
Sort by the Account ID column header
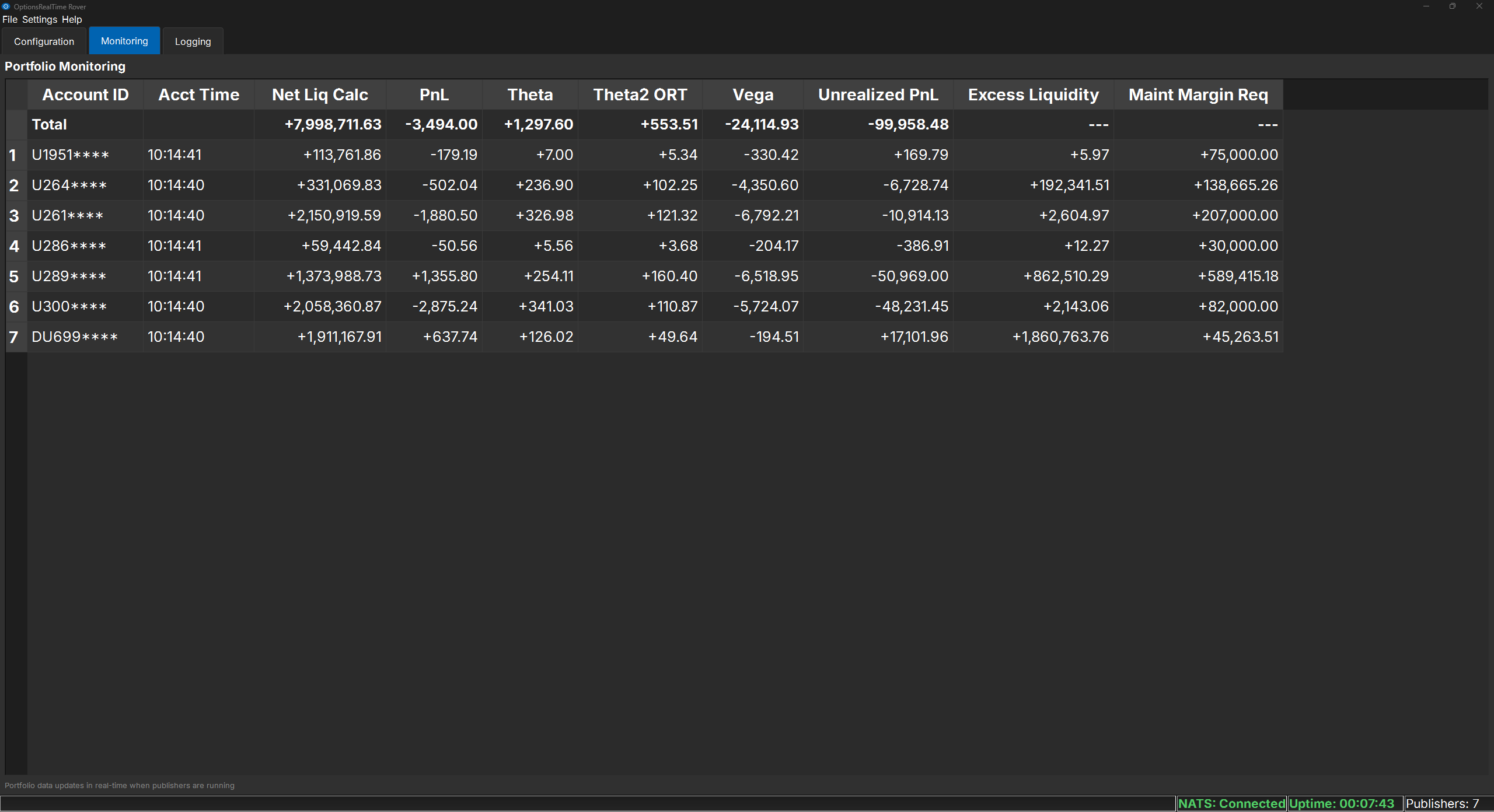coord(85,94)
